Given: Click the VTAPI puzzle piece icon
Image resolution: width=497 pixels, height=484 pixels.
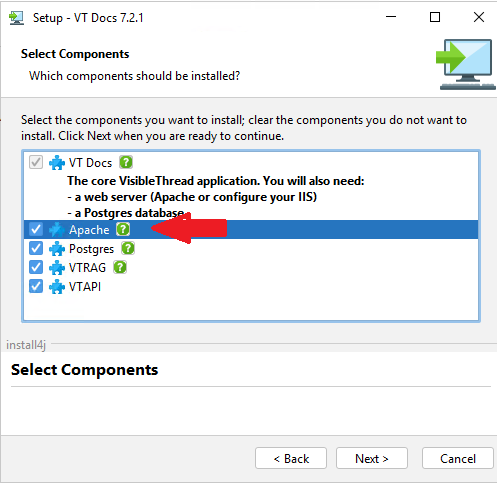Looking at the screenshot, I should pos(57,287).
